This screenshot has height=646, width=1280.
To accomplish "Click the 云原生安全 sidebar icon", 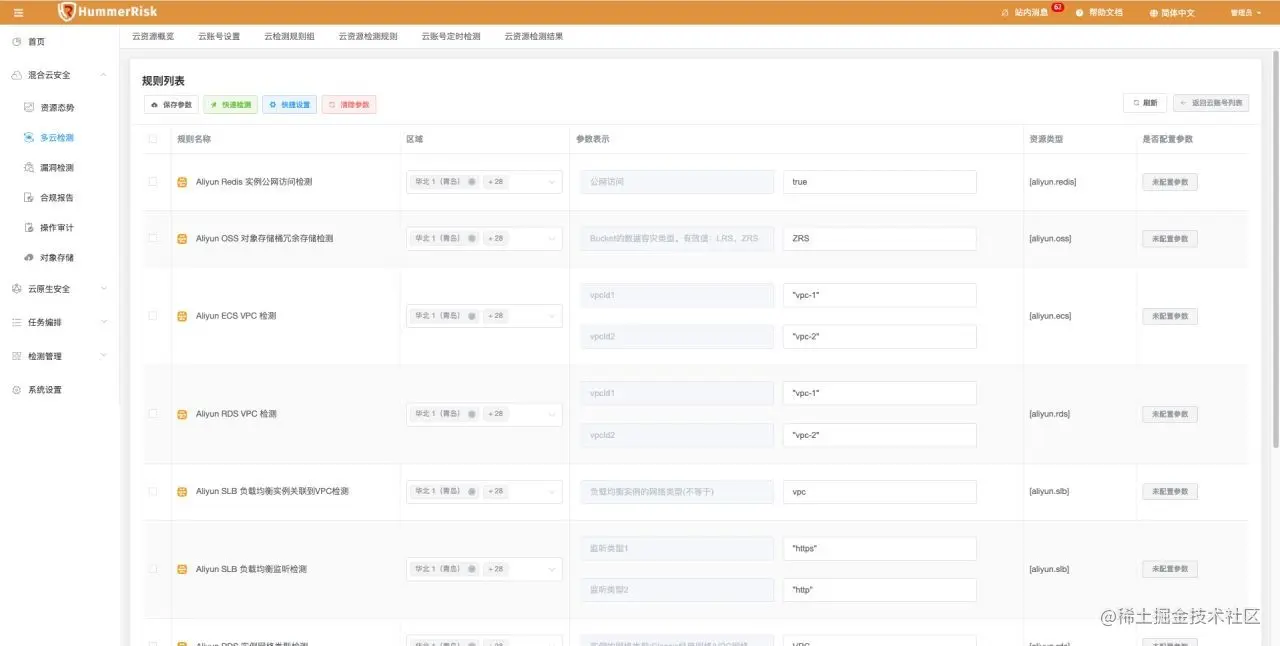I will 17,289.
